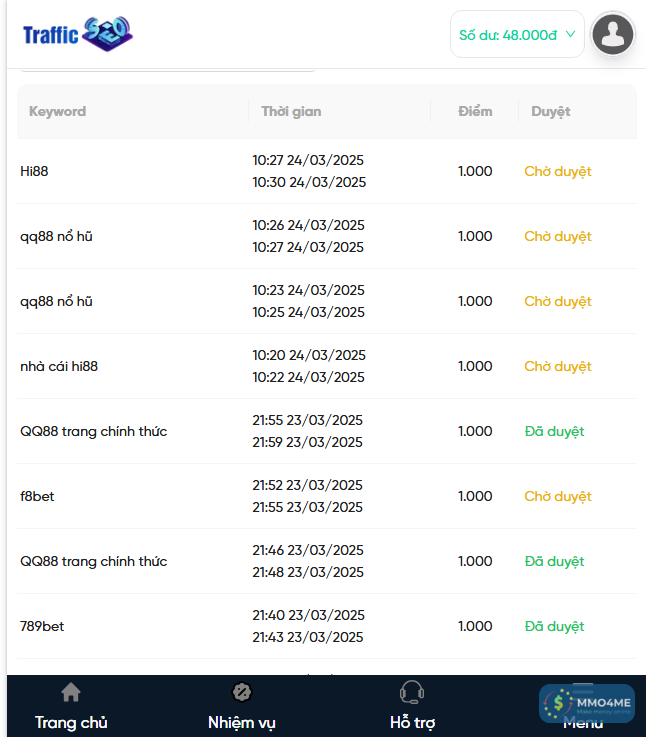Image resolution: width=646 pixels, height=737 pixels.
Task: Click Đã duyệt status for 789bet
Action: tap(554, 626)
